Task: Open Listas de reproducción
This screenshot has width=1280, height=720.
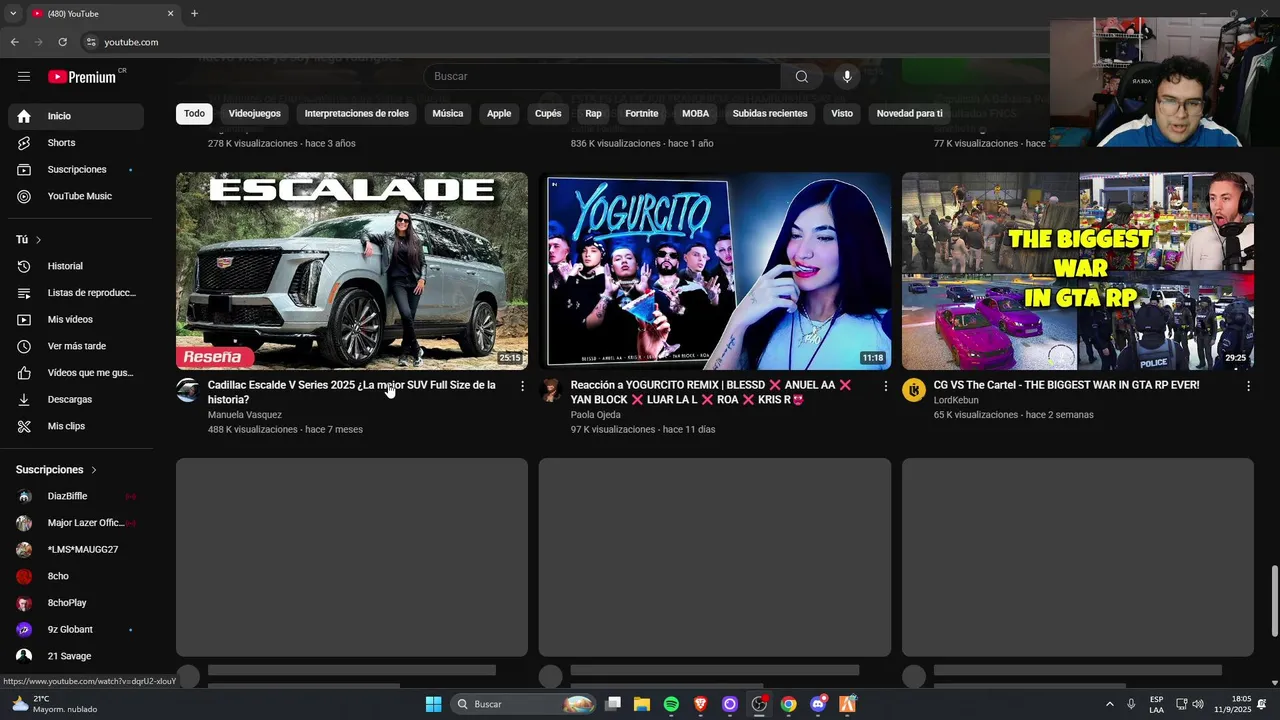Action: (76, 293)
